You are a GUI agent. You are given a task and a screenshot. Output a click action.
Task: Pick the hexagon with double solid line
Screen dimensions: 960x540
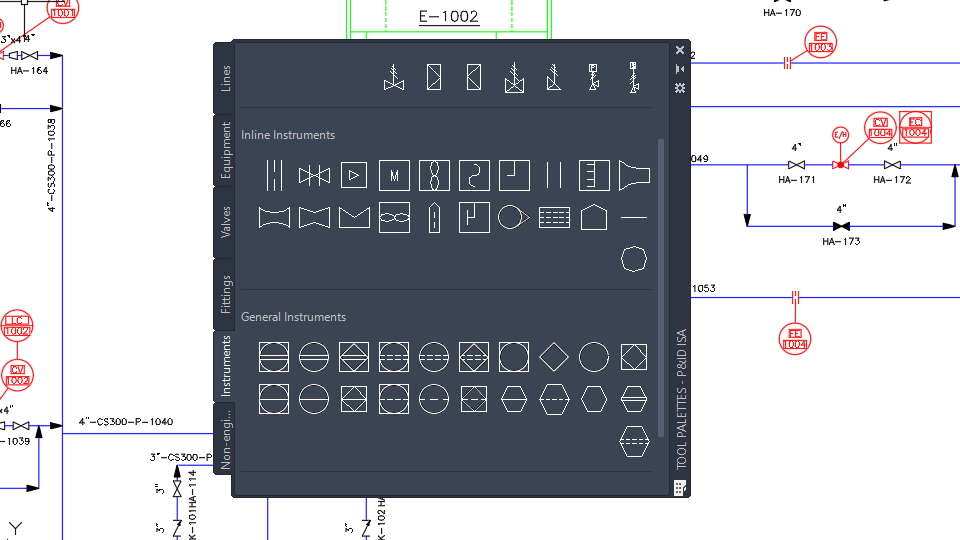pyautogui.click(x=634, y=399)
